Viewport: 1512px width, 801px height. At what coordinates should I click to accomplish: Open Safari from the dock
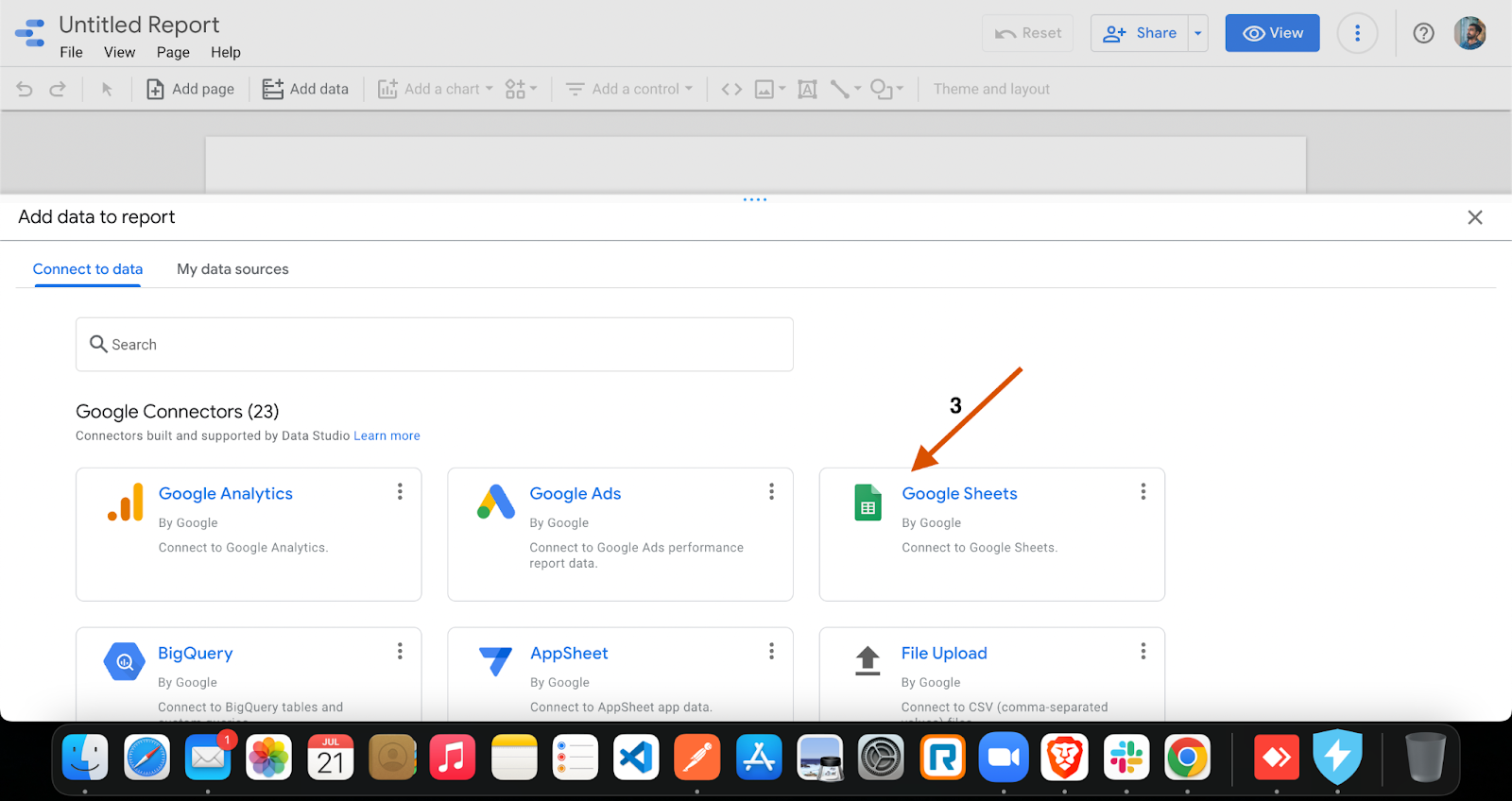(146, 758)
